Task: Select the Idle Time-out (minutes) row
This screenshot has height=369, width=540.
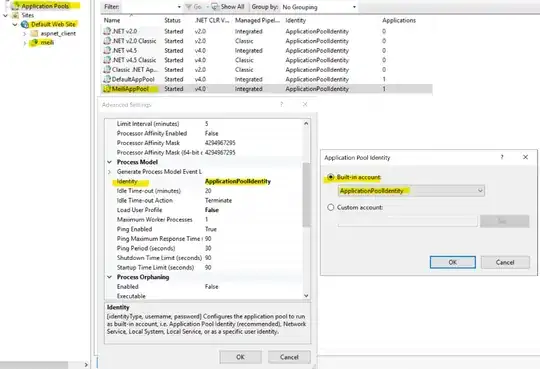Action: (x=204, y=191)
